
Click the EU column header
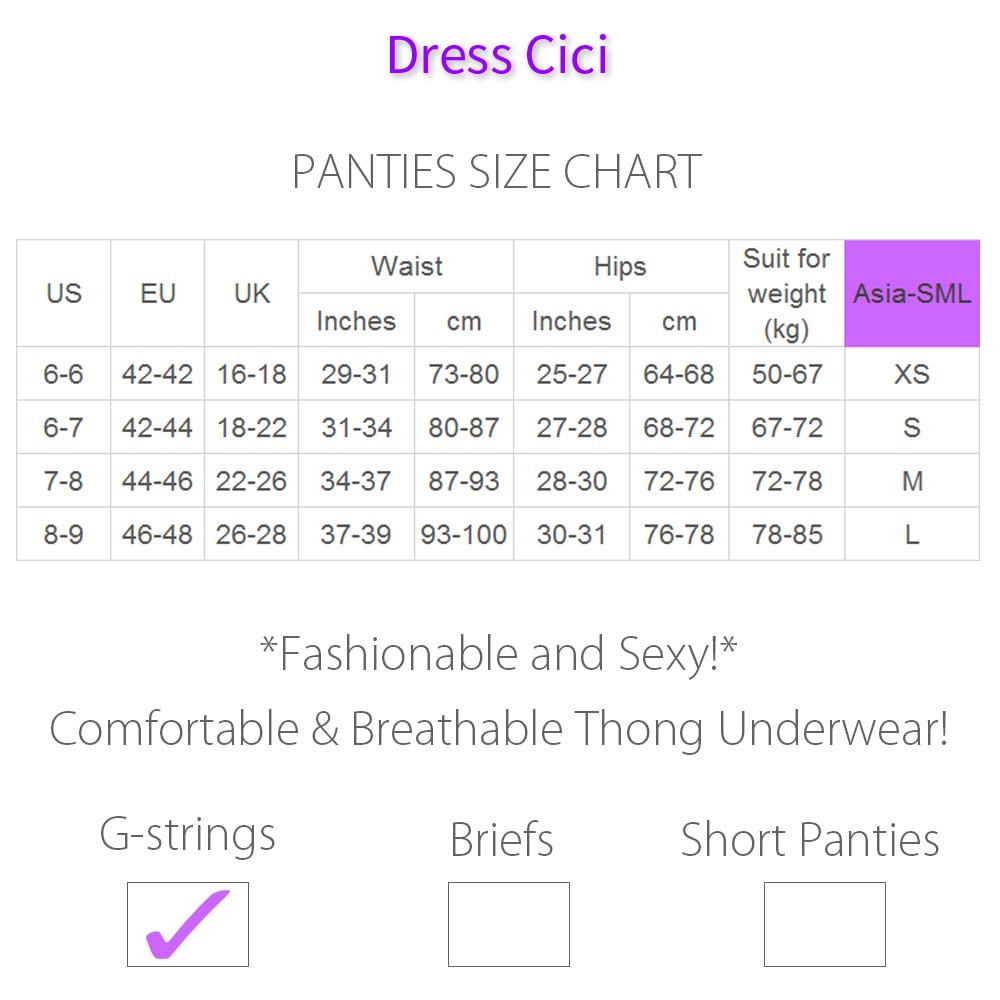coord(157,294)
